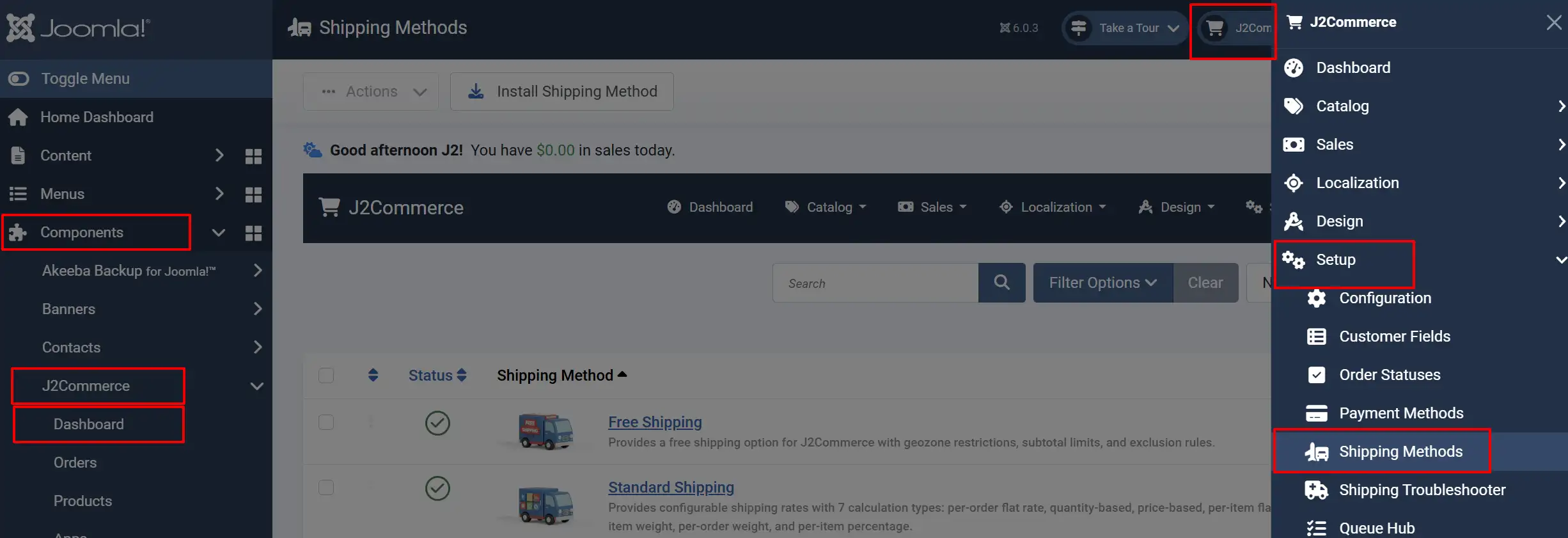1568x538 pixels.
Task: Open the Actions dropdown
Action: point(371,91)
